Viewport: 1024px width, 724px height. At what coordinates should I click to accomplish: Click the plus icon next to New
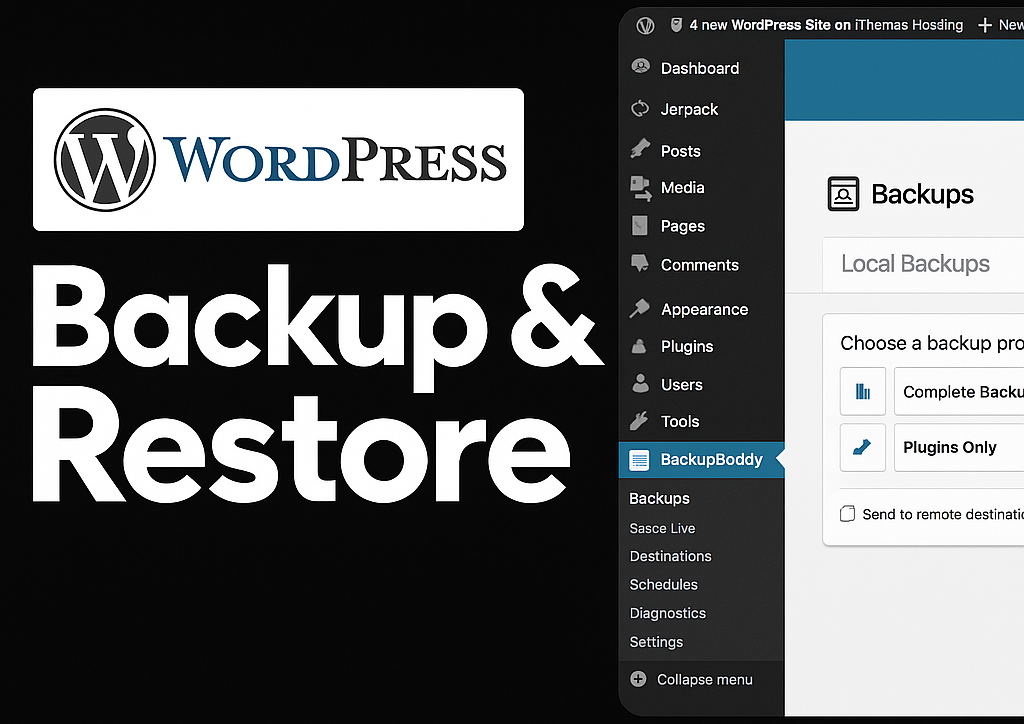point(985,25)
